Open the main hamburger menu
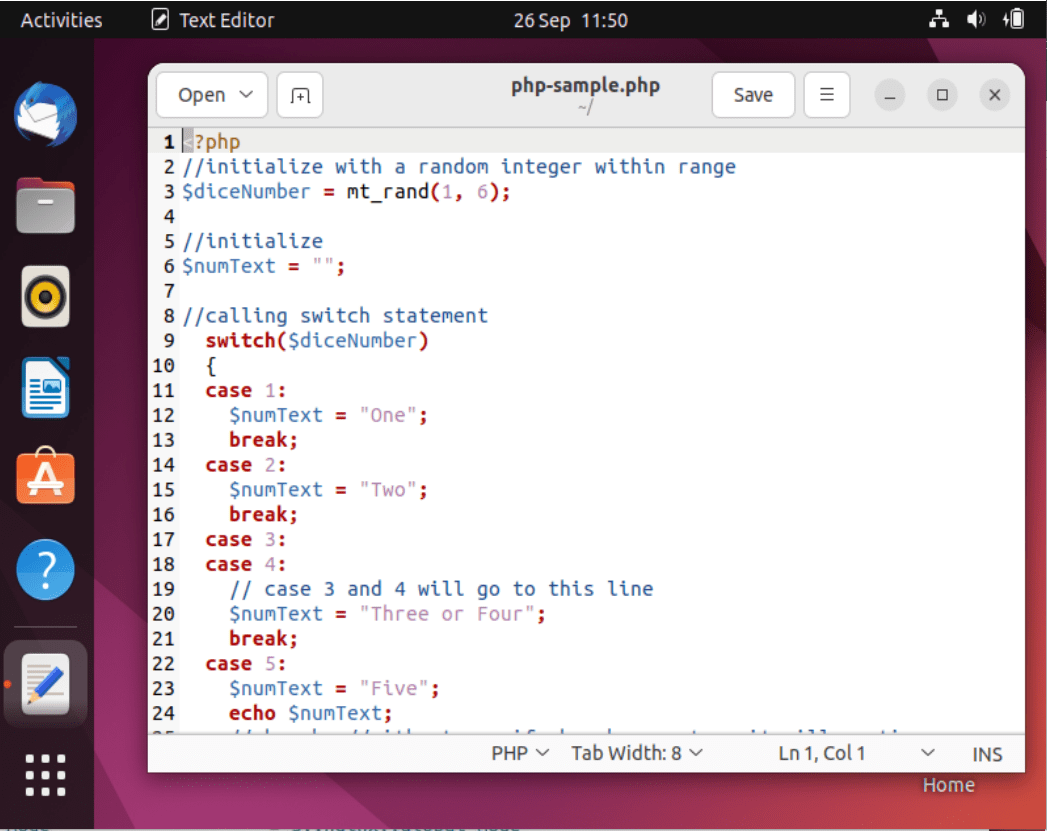1047x831 pixels. [827, 94]
